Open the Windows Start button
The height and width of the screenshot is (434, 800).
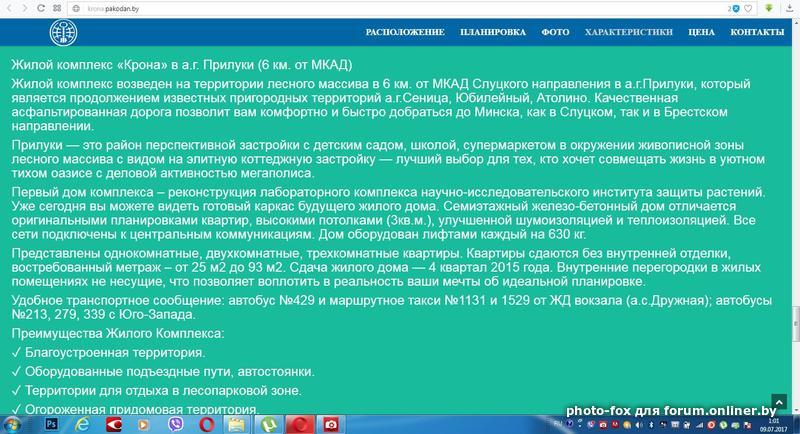(11, 424)
